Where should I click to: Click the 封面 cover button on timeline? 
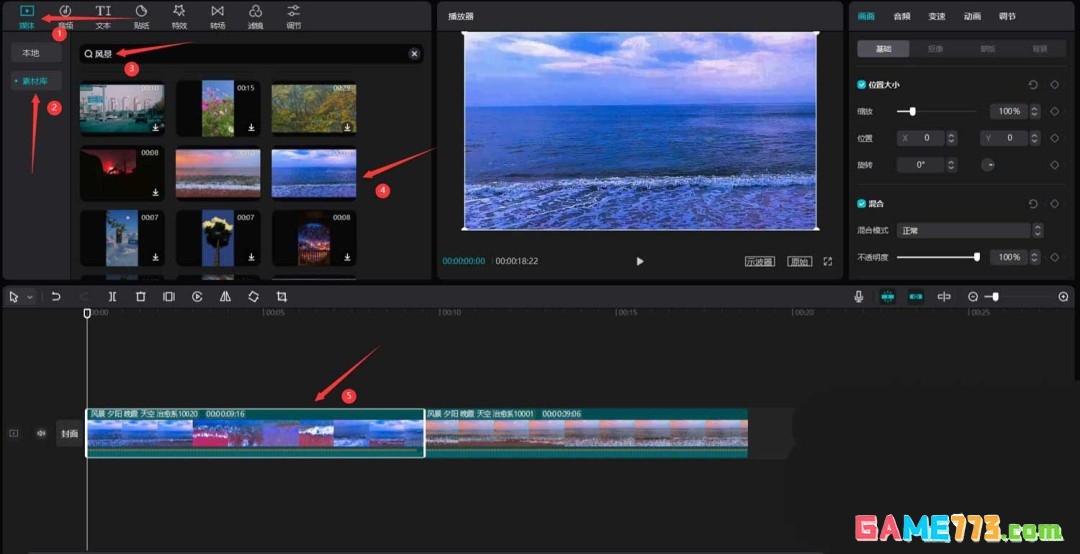pos(69,433)
